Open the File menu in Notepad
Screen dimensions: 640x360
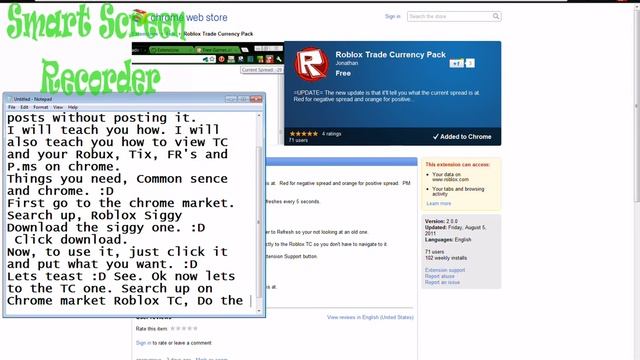[x=11, y=107]
